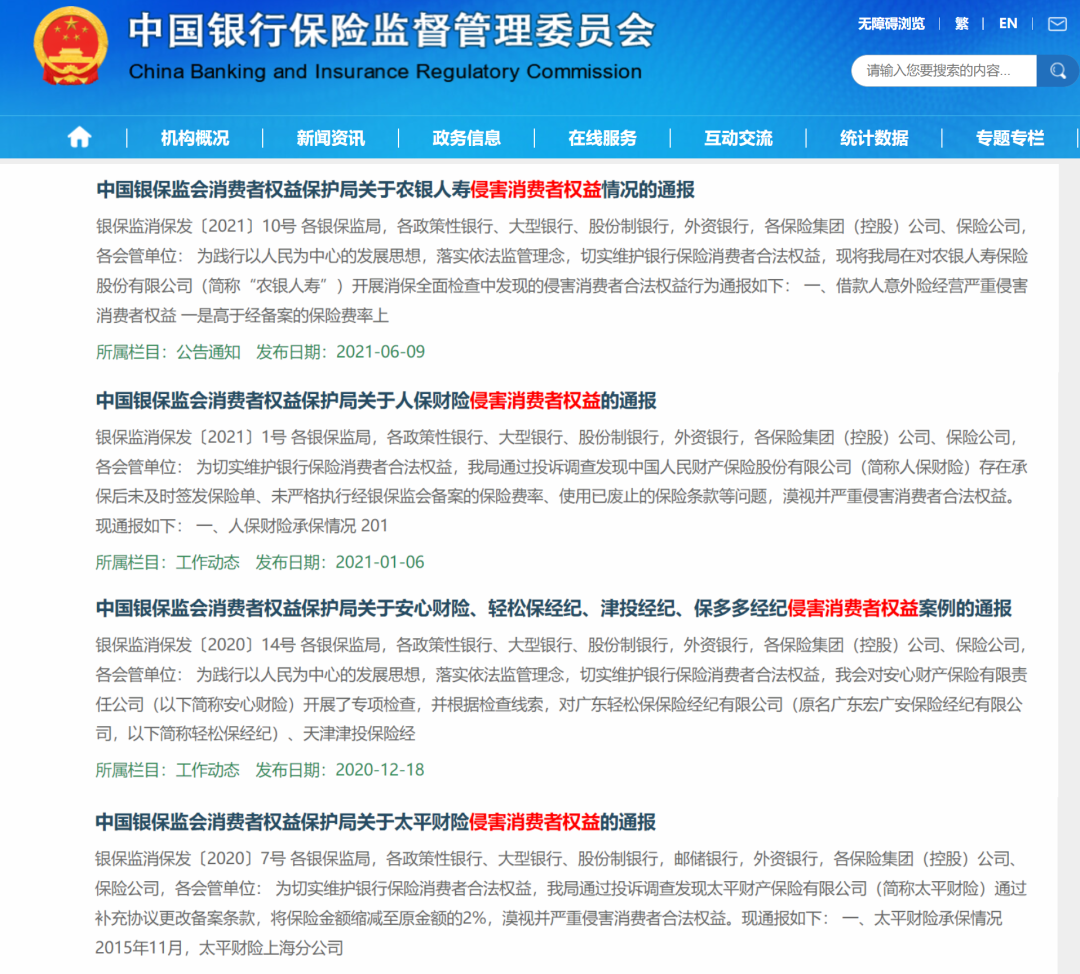Open the 互动交流 menu

click(738, 137)
